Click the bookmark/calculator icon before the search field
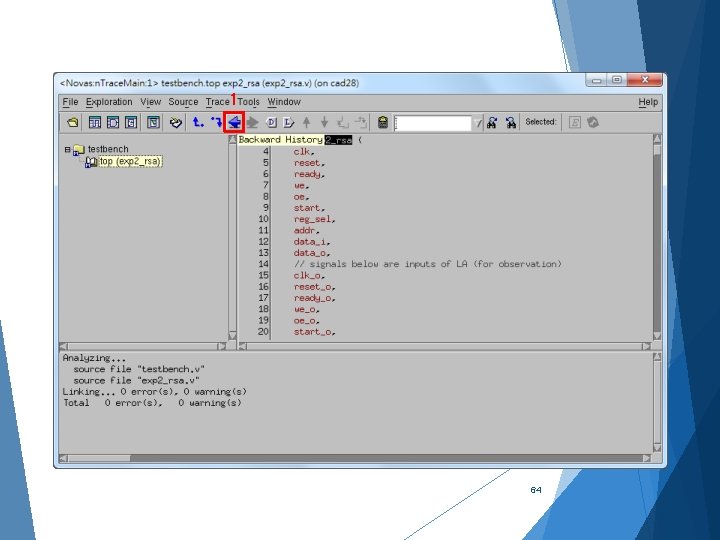This screenshot has height=540, width=720. tap(383, 123)
